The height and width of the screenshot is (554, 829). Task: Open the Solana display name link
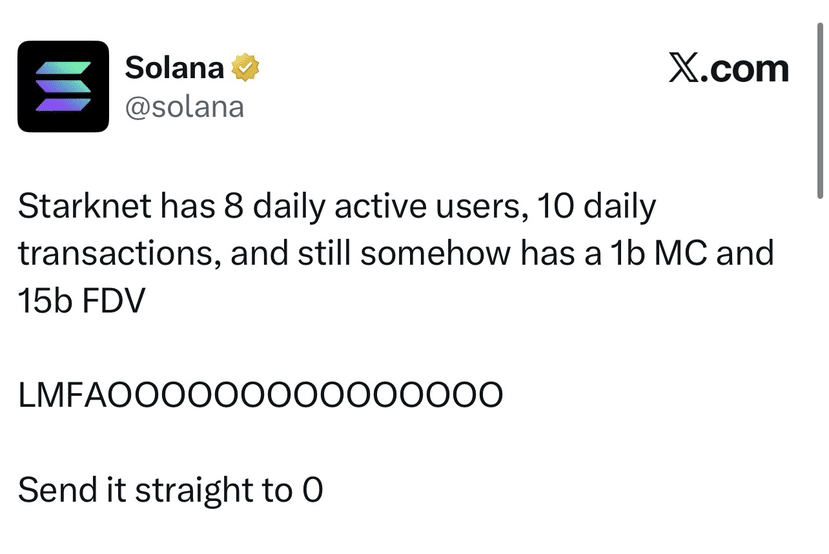tap(172, 68)
